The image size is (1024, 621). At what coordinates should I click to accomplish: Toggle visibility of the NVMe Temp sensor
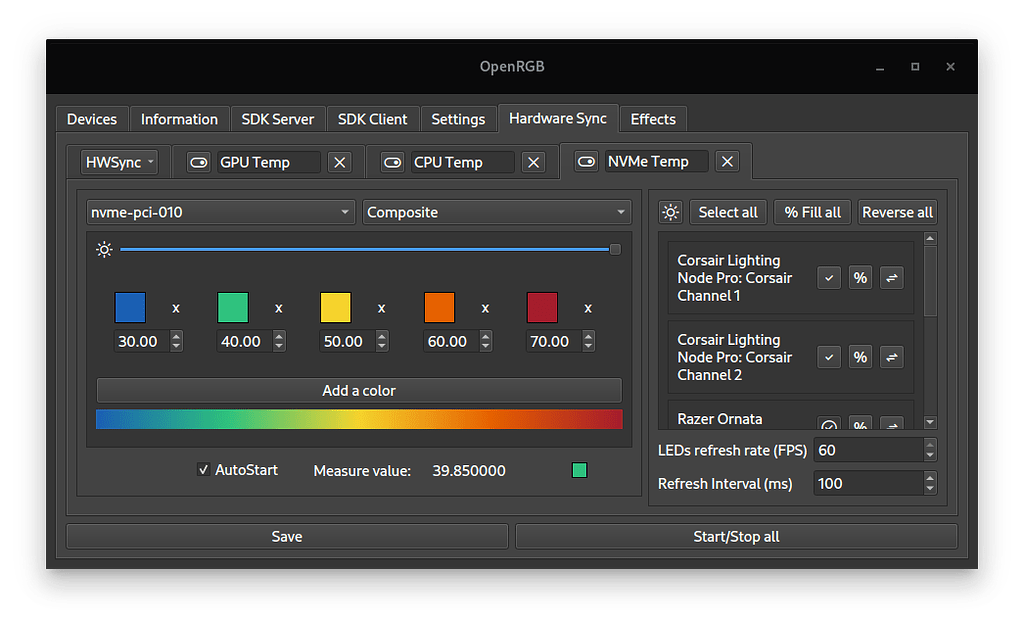586,161
